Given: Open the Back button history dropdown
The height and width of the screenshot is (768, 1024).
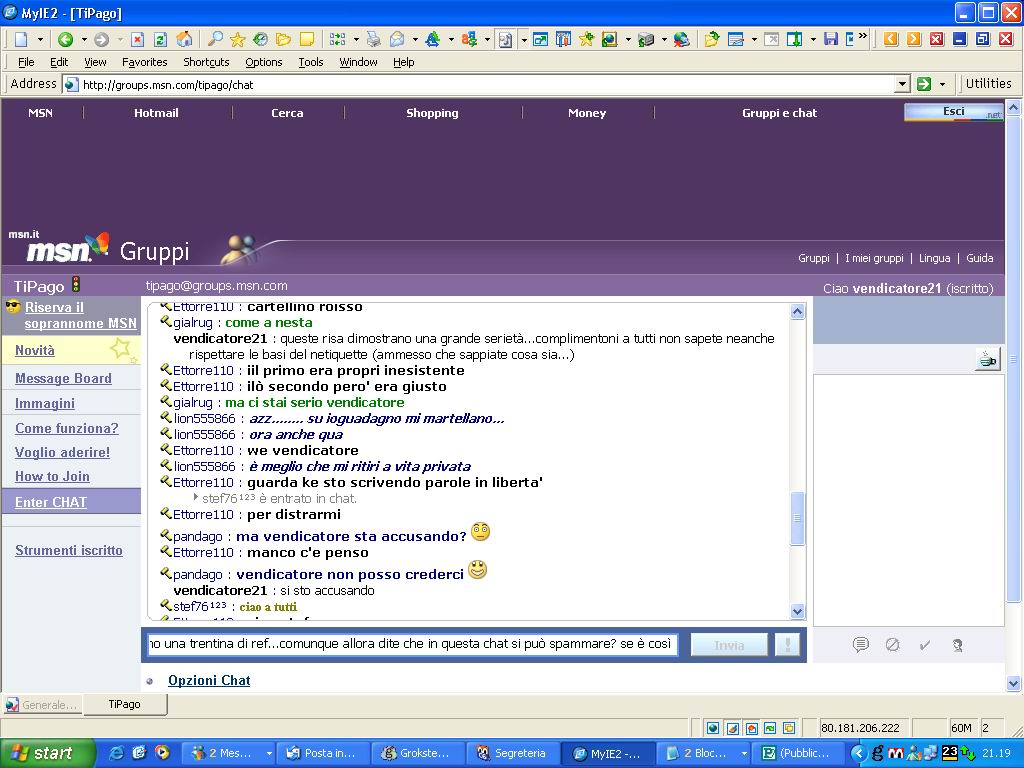Looking at the screenshot, I should [x=84, y=40].
